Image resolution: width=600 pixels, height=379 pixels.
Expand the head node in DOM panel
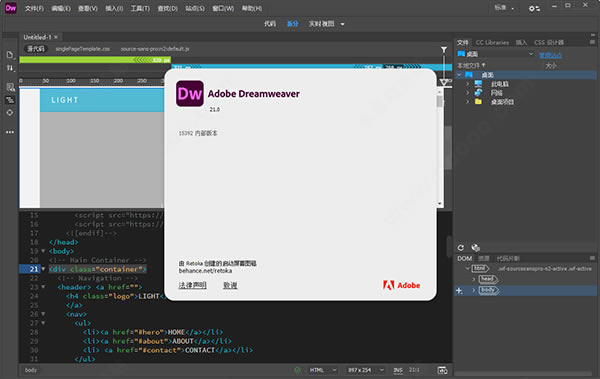(x=474, y=279)
